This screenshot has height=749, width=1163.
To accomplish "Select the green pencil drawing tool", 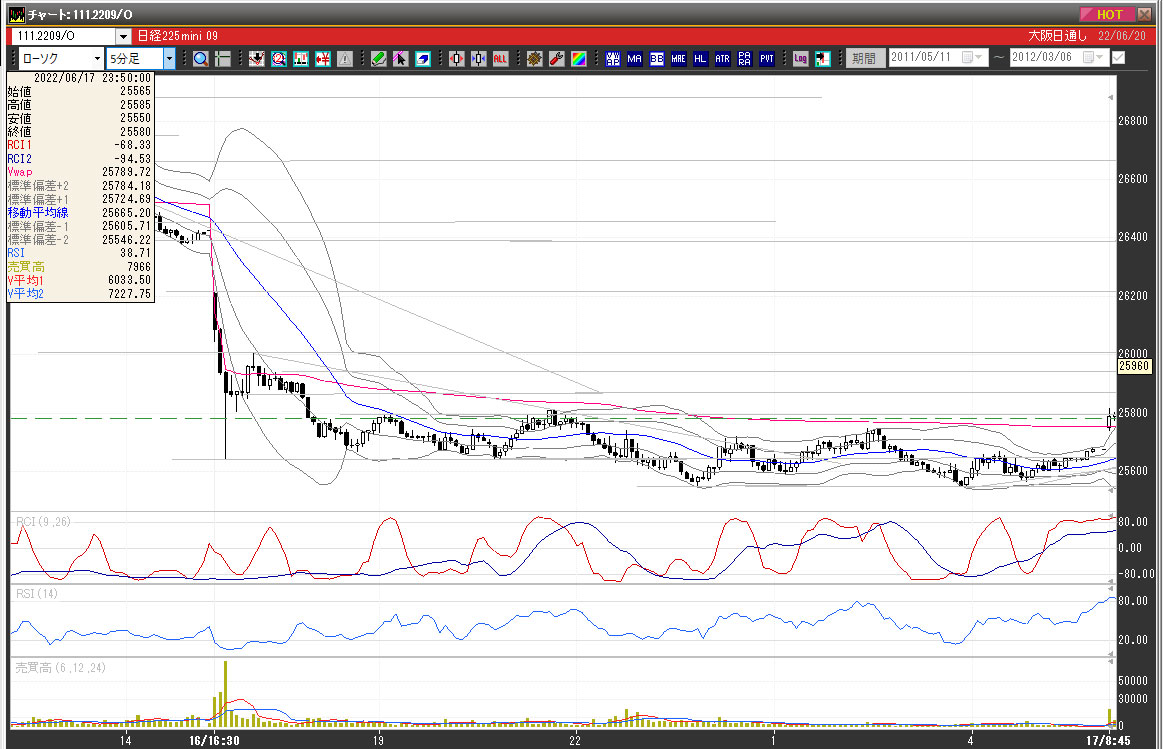I will (x=378, y=59).
